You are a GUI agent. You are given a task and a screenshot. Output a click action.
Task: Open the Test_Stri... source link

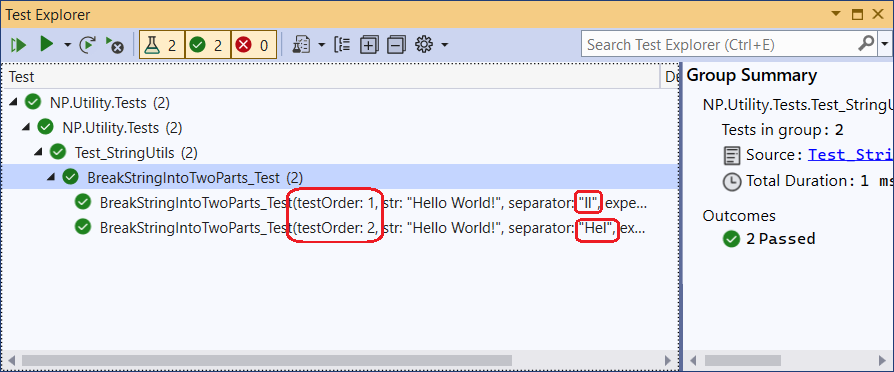851,155
